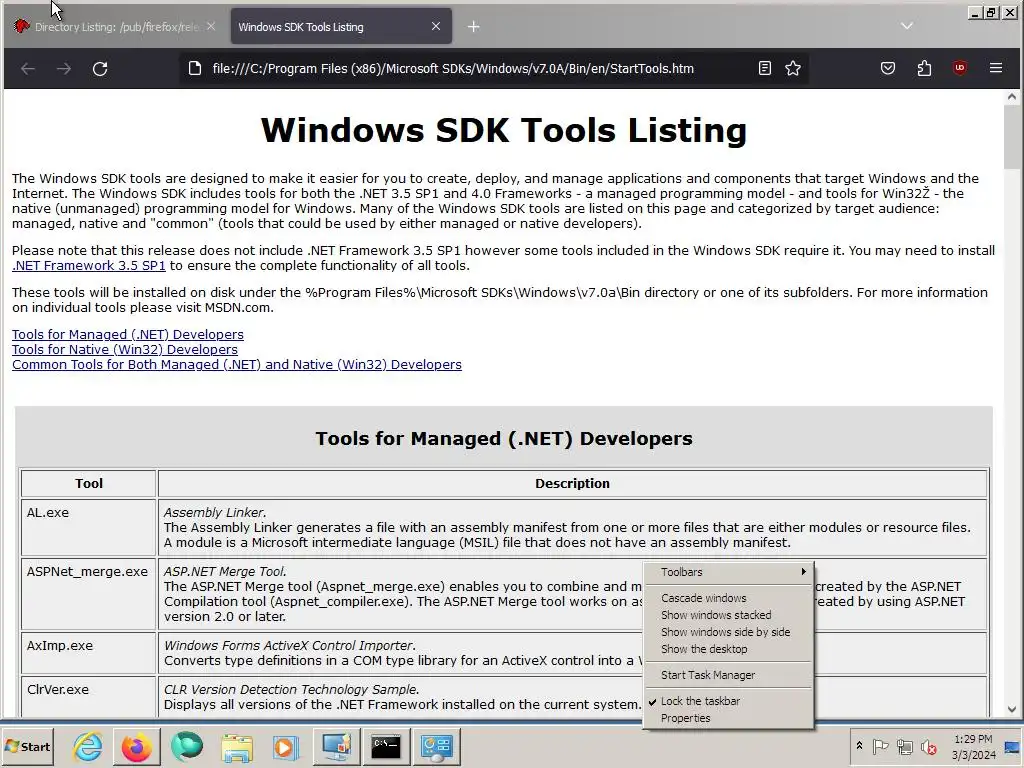Screen dimensions: 1024x768
Task: Open Tools for Managed (.NET) Developers link
Action: pos(128,334)
